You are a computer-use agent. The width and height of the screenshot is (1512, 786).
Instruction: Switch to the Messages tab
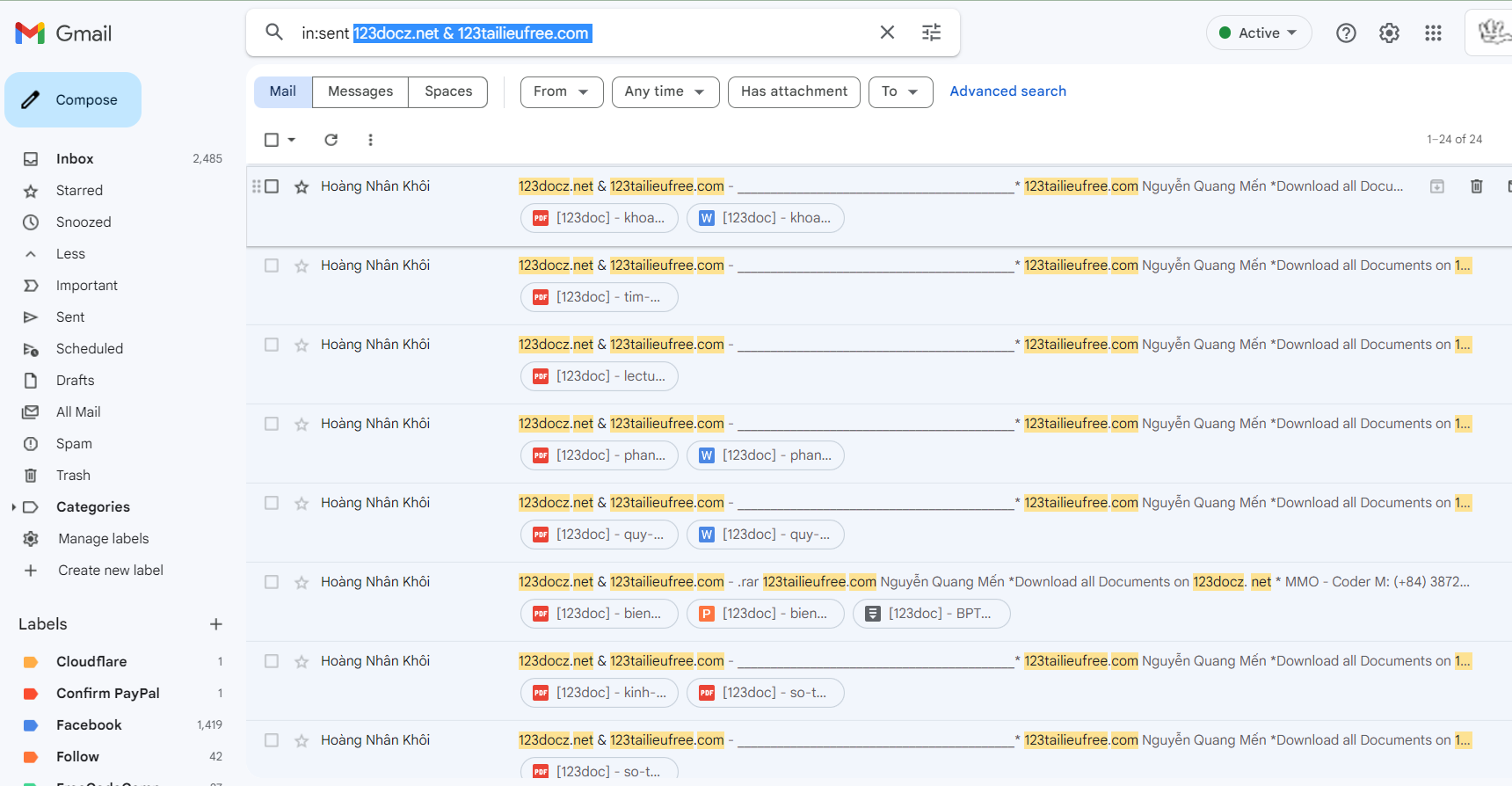point(360,91)
